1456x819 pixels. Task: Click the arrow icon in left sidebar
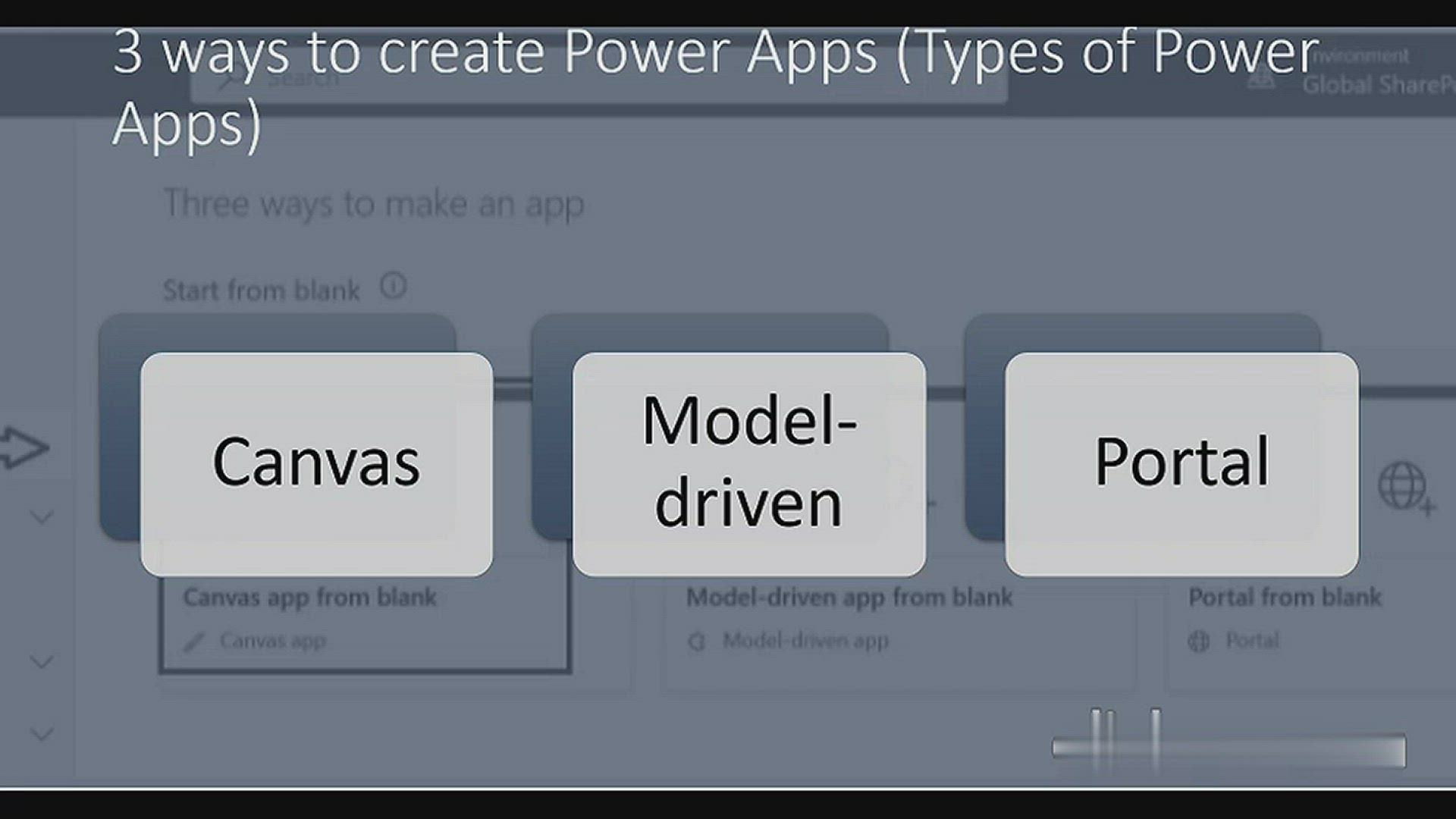point(24,447)
